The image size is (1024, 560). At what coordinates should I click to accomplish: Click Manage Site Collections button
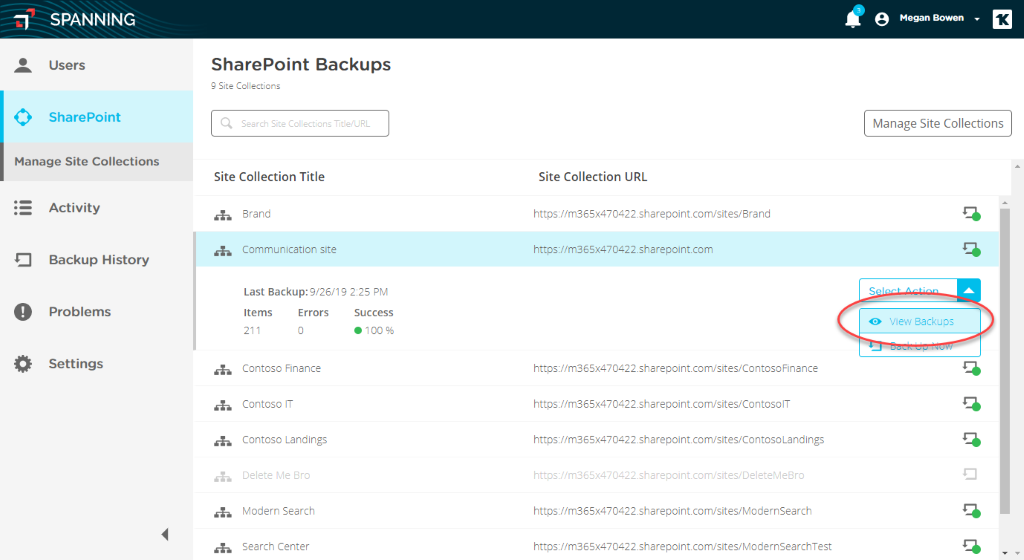(x=938, y=123)
